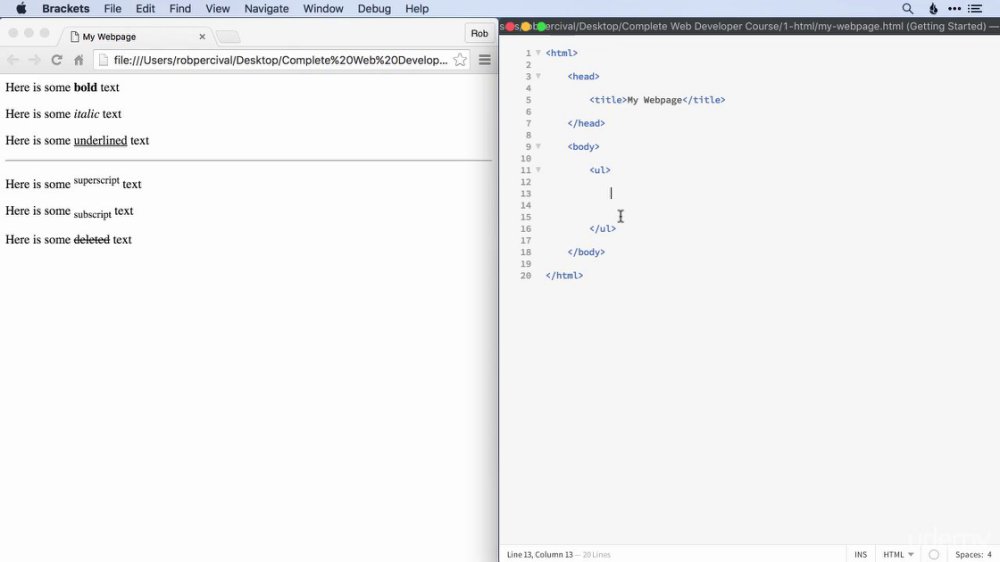Collapse the ul tag on line 11
This screenshot has width=1000, height=562.
[x=538, y=170]
